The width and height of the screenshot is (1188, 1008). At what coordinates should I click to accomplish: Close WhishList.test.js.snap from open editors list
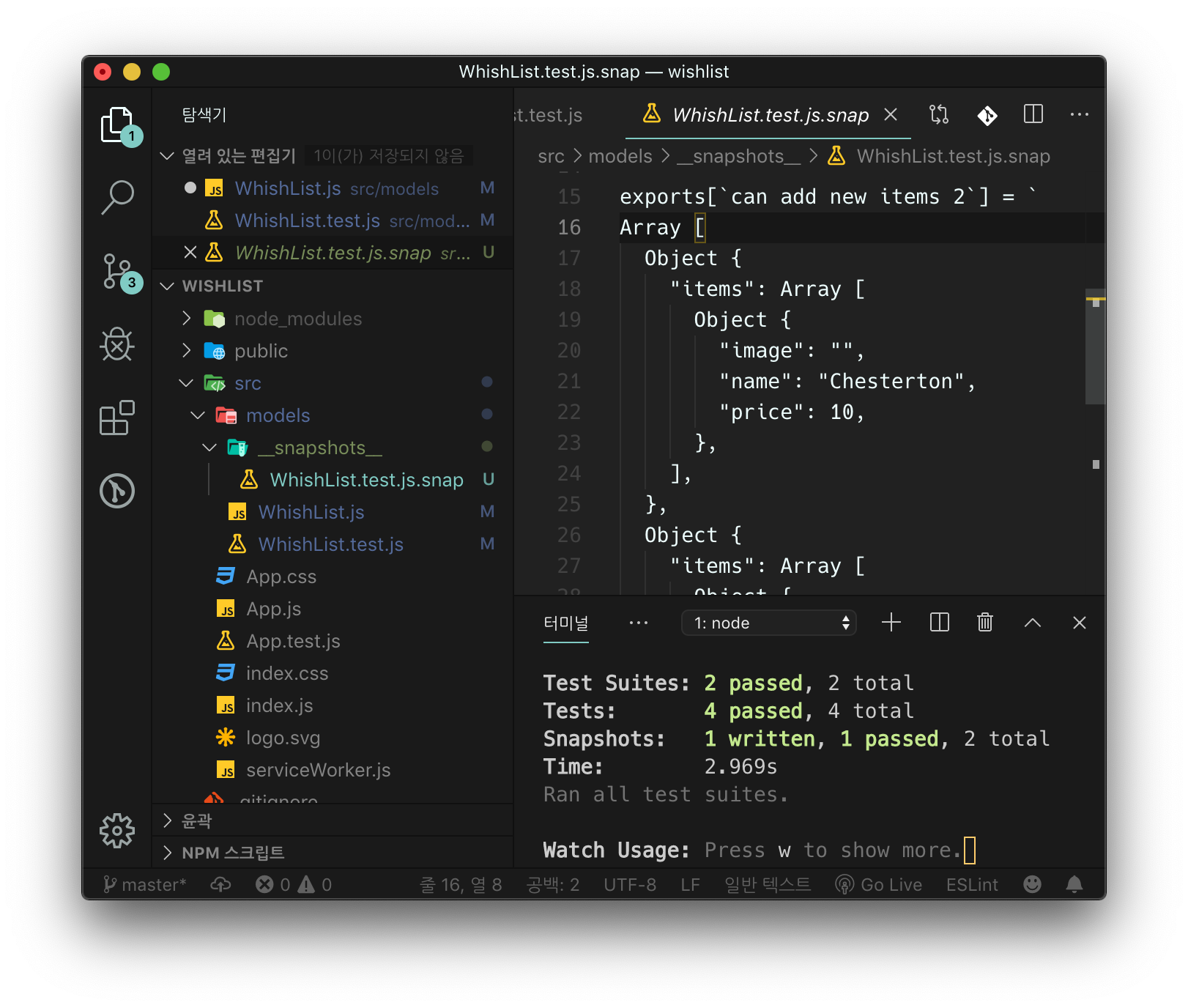190,253
